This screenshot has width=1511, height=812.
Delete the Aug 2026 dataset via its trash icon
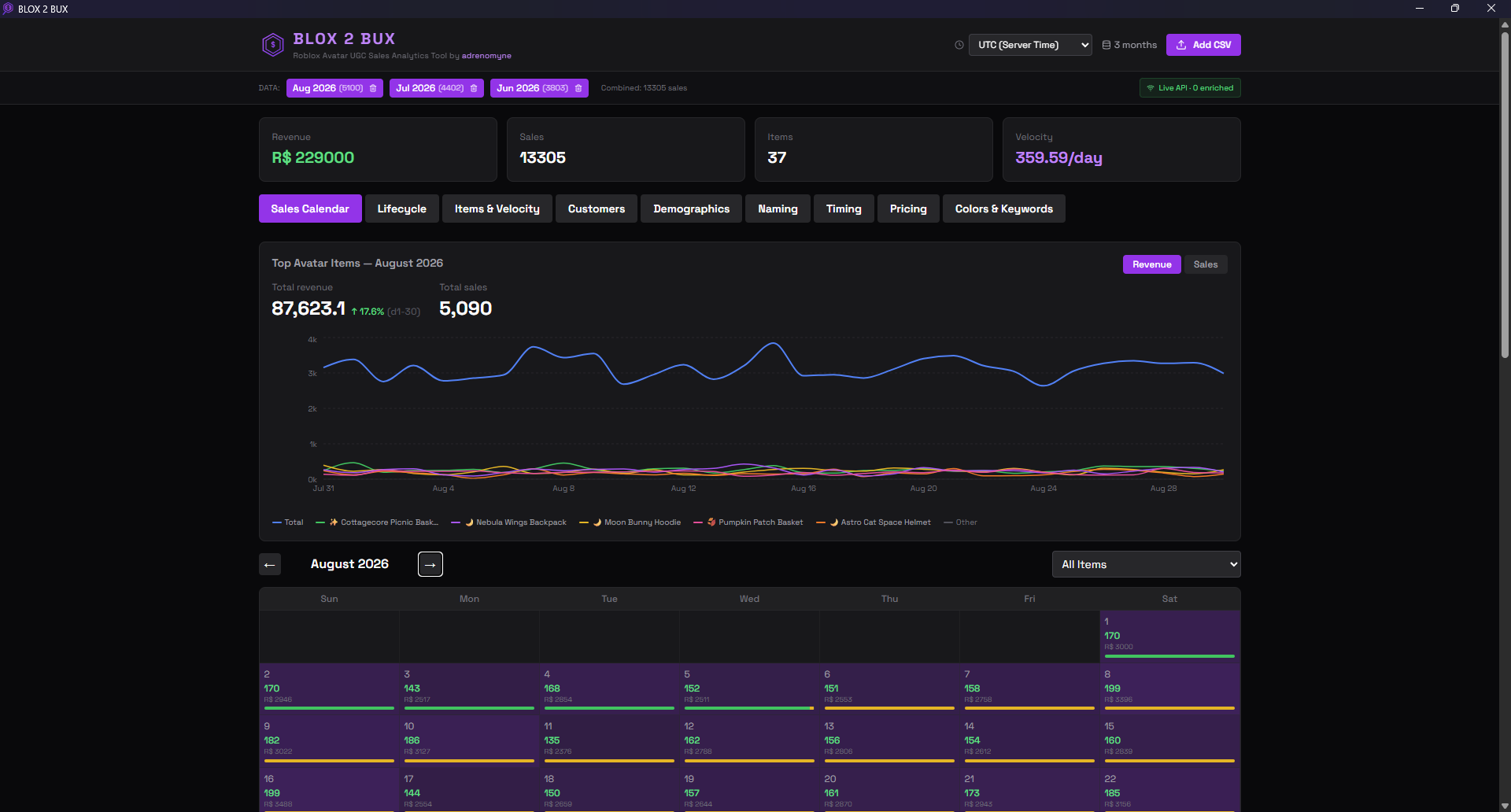click(371, 88)
